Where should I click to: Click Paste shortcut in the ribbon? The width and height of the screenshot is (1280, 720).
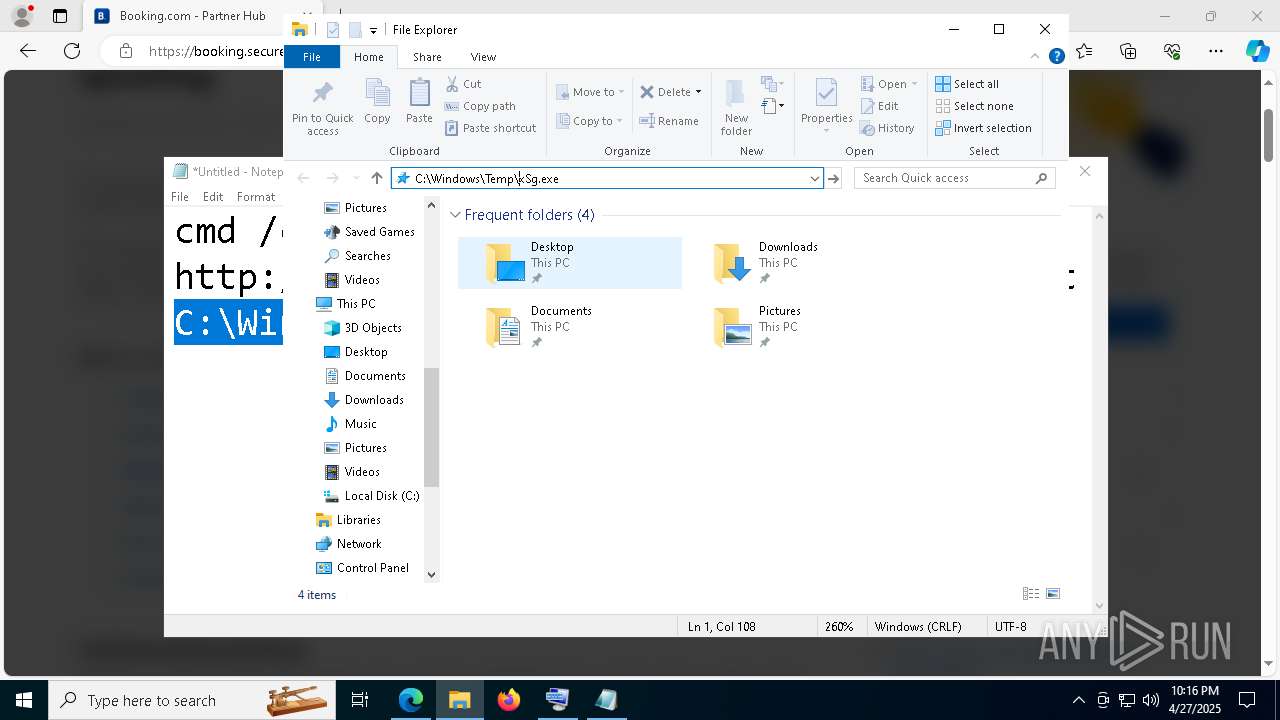tap(490, 128)
